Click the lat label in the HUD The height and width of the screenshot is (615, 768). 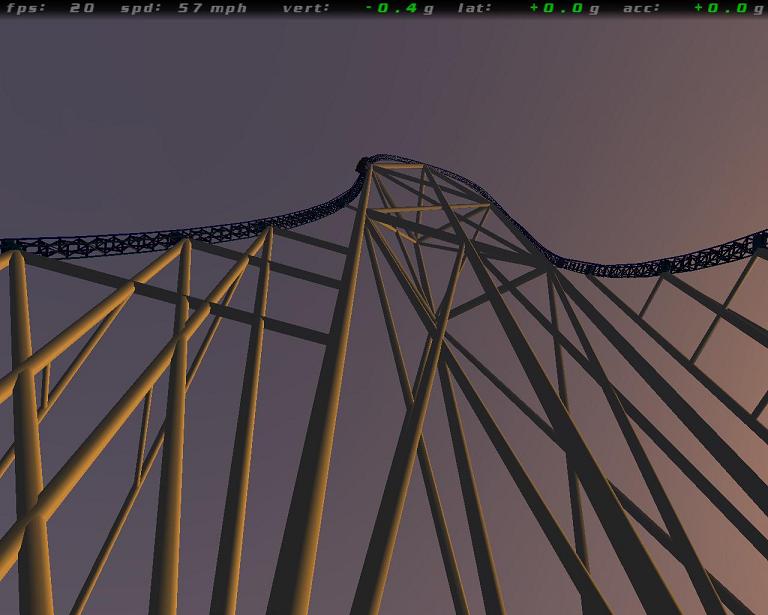tap(474, 8)
